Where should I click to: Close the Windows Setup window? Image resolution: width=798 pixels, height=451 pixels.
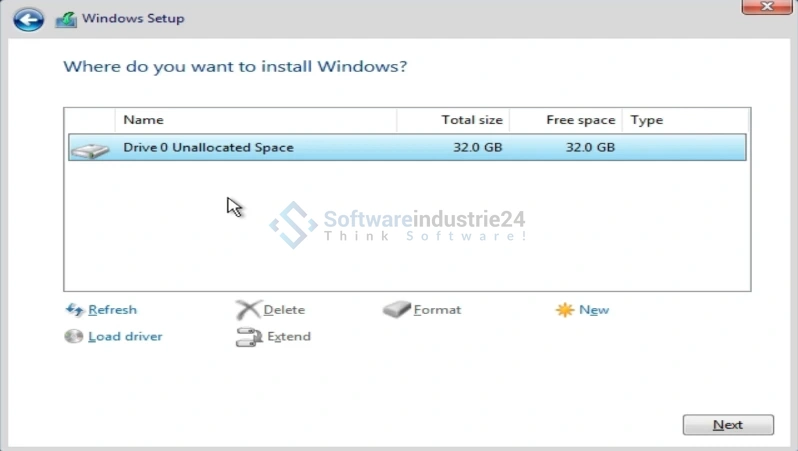(766, 7)
